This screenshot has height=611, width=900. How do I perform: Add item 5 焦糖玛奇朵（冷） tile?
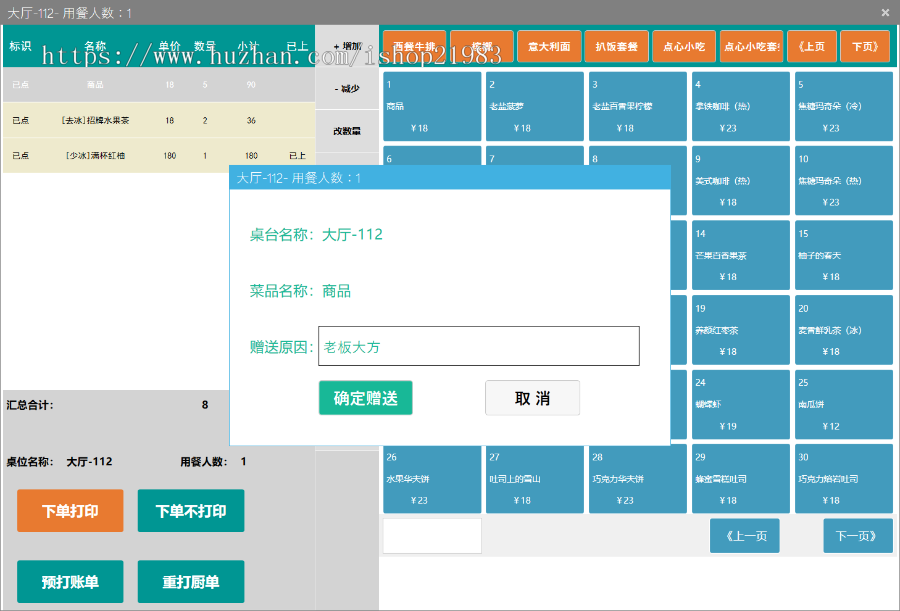pos(843,106)
